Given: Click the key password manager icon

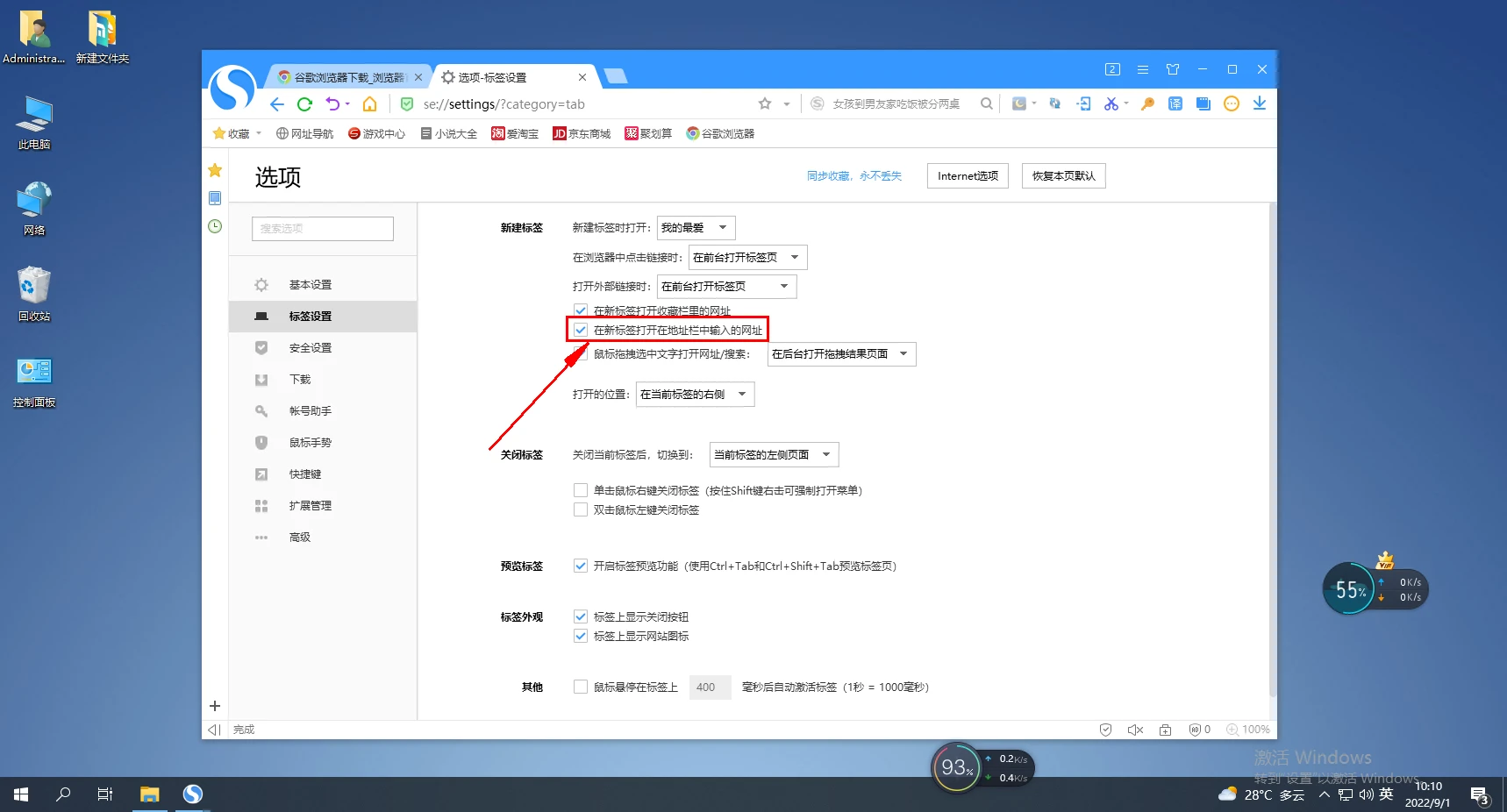Looking at the screenshot, I should [x=1147, y=103].
